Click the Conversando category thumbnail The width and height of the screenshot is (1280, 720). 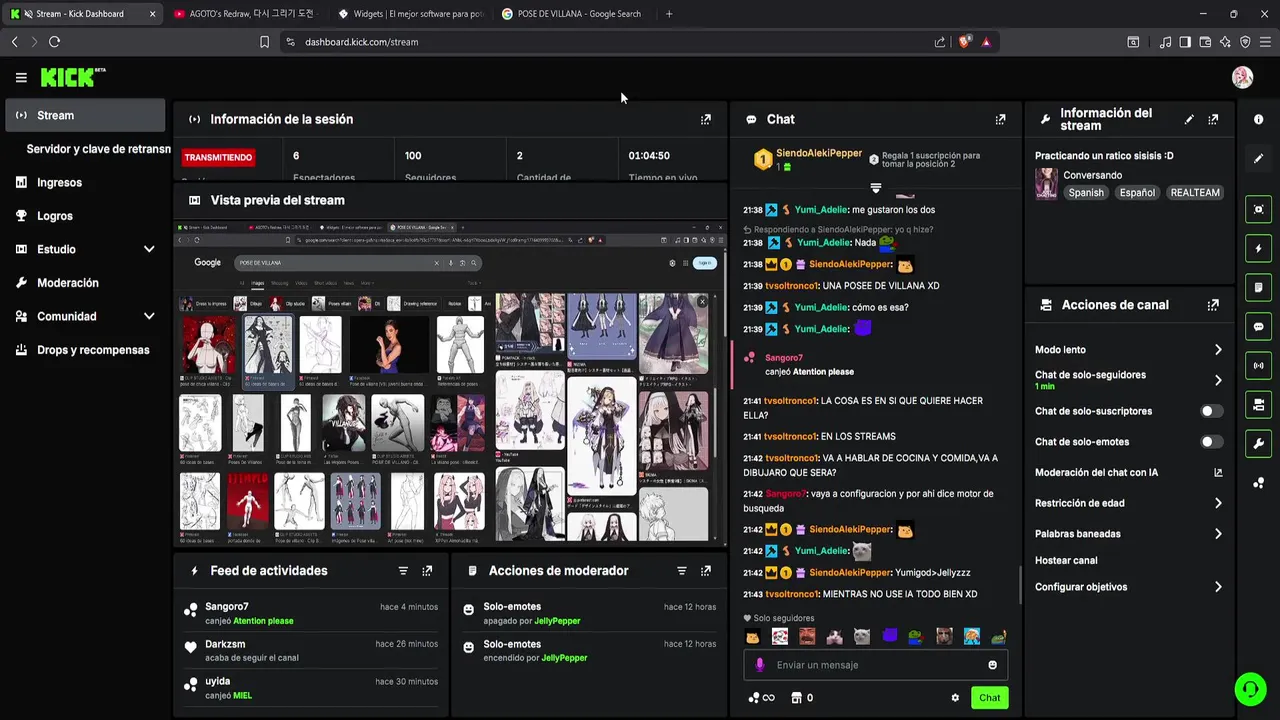[1046, 183]
